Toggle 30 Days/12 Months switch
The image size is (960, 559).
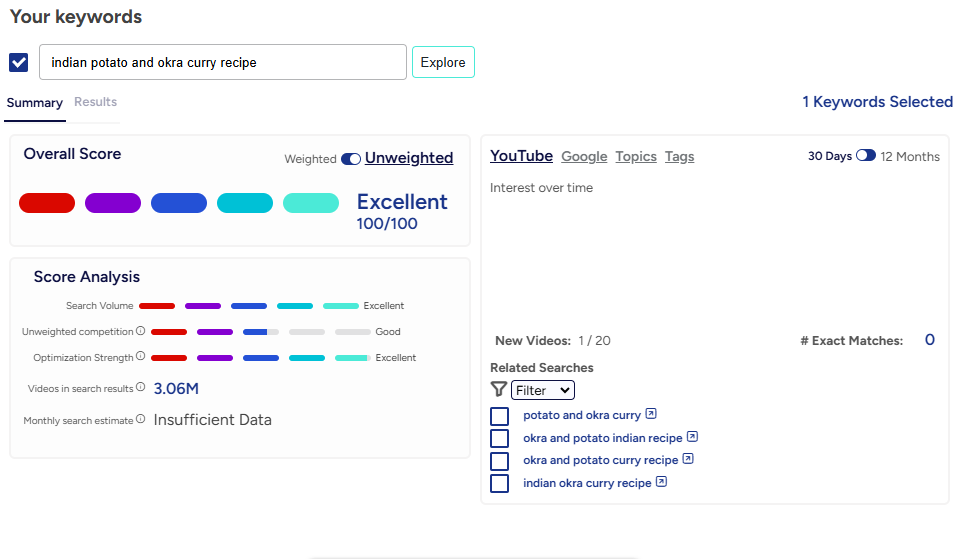click(866, 156)
